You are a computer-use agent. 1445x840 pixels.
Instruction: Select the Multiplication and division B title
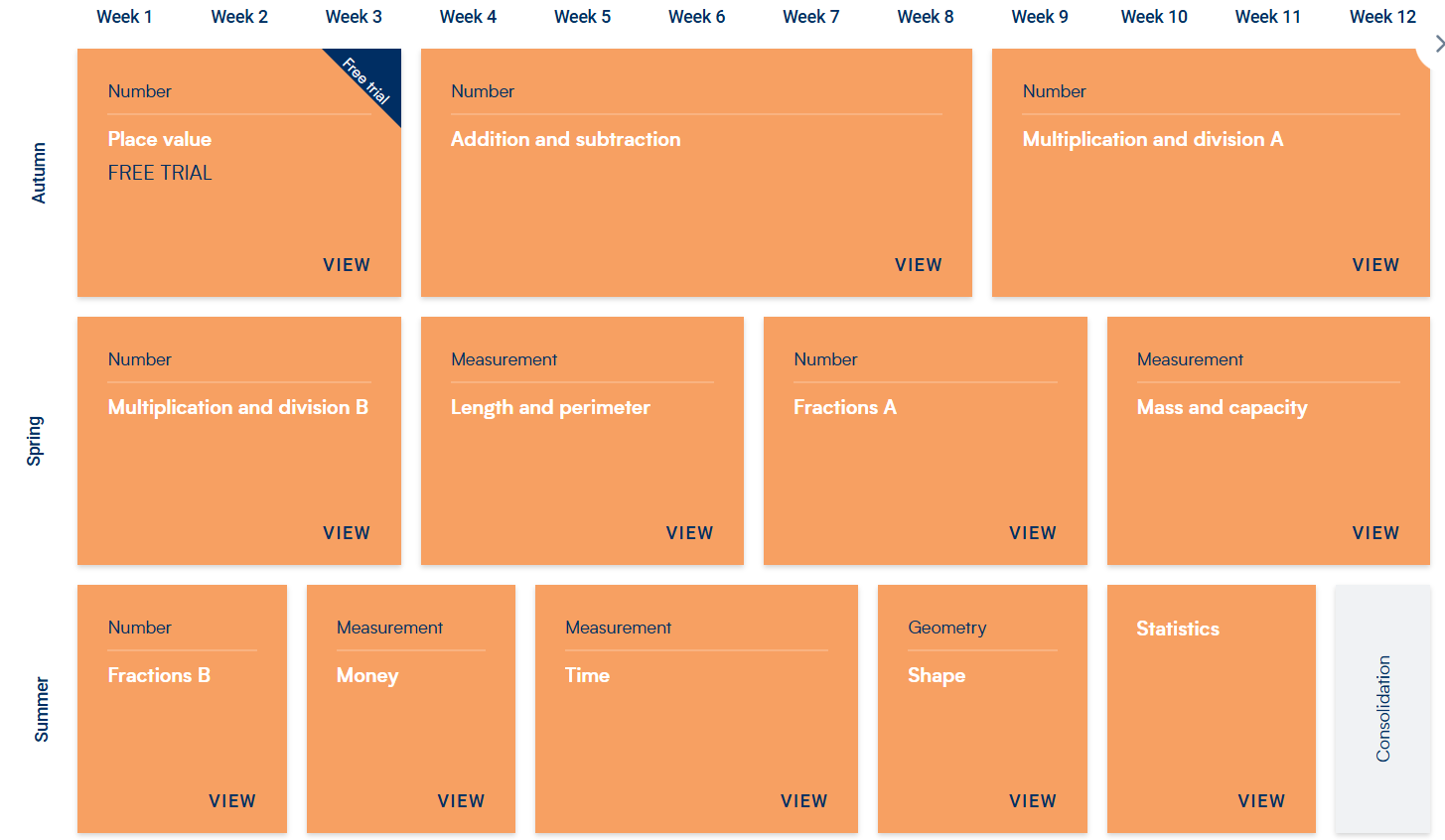(x=238, y=407)
